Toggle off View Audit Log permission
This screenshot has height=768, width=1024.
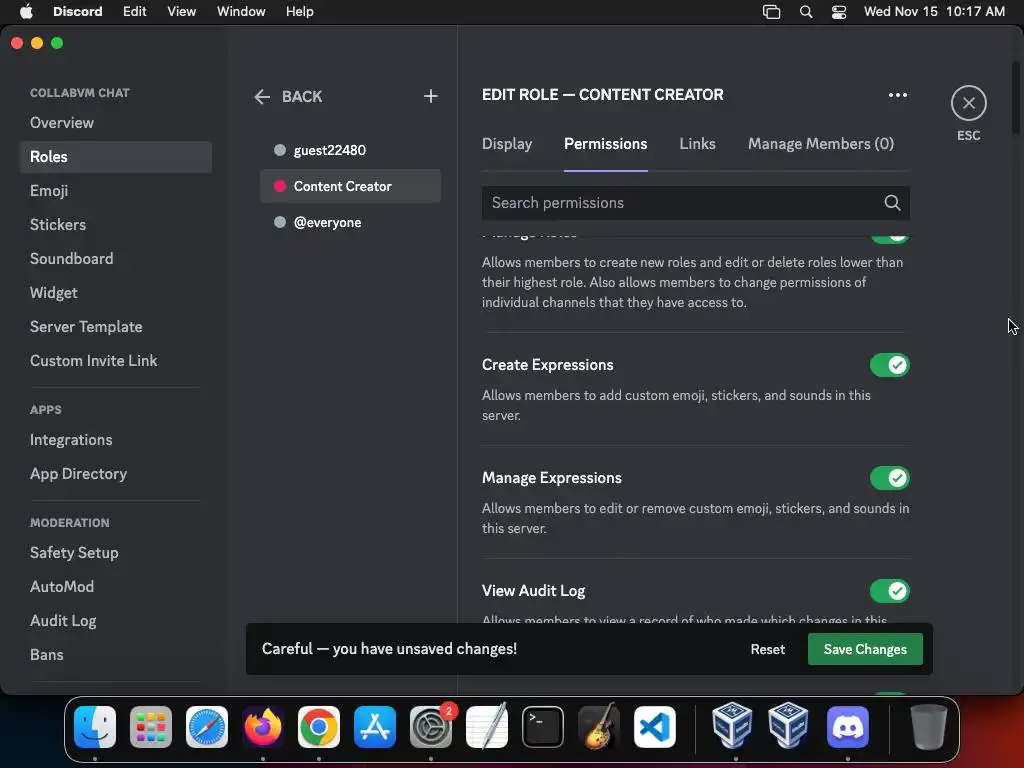point(889,591)
